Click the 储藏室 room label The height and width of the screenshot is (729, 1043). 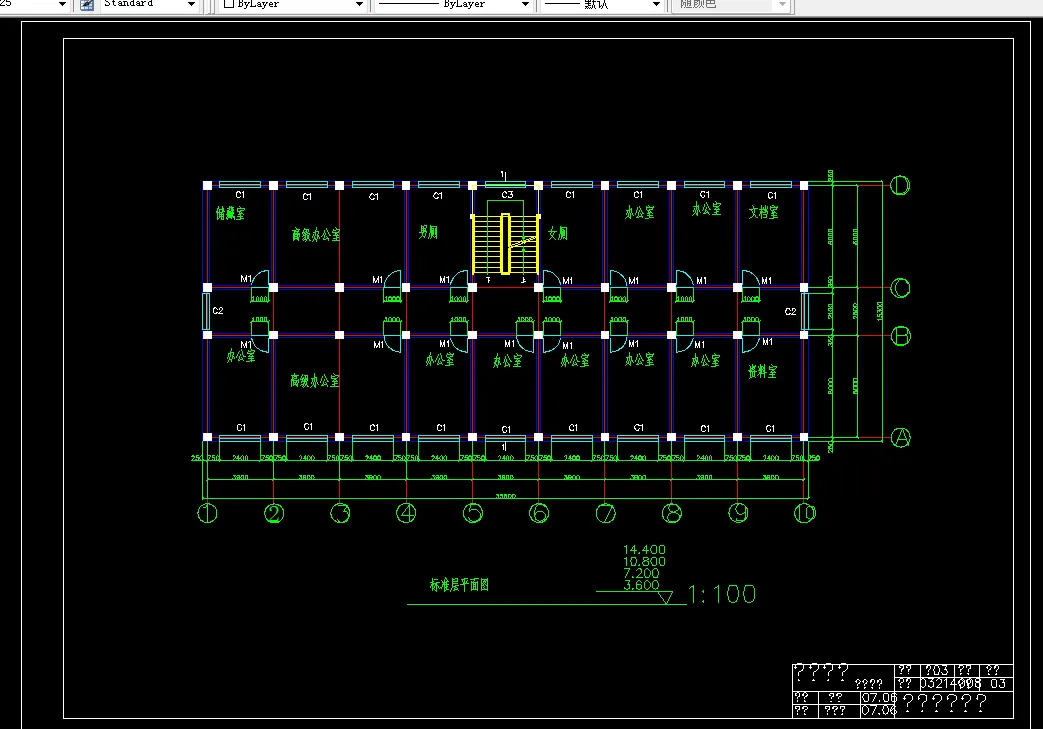[x=230, y=213]
